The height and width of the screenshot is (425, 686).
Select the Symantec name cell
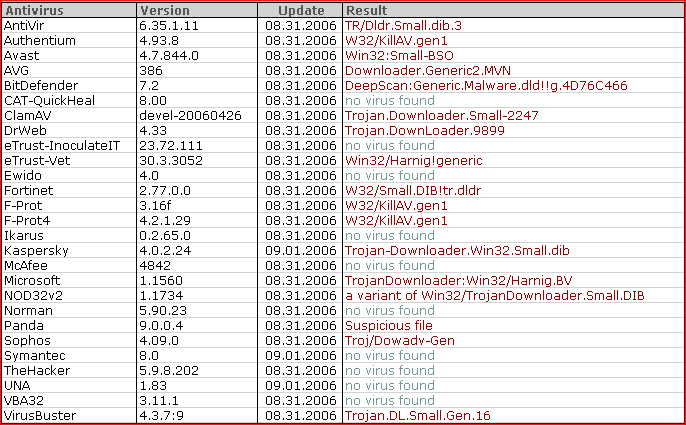35,355
